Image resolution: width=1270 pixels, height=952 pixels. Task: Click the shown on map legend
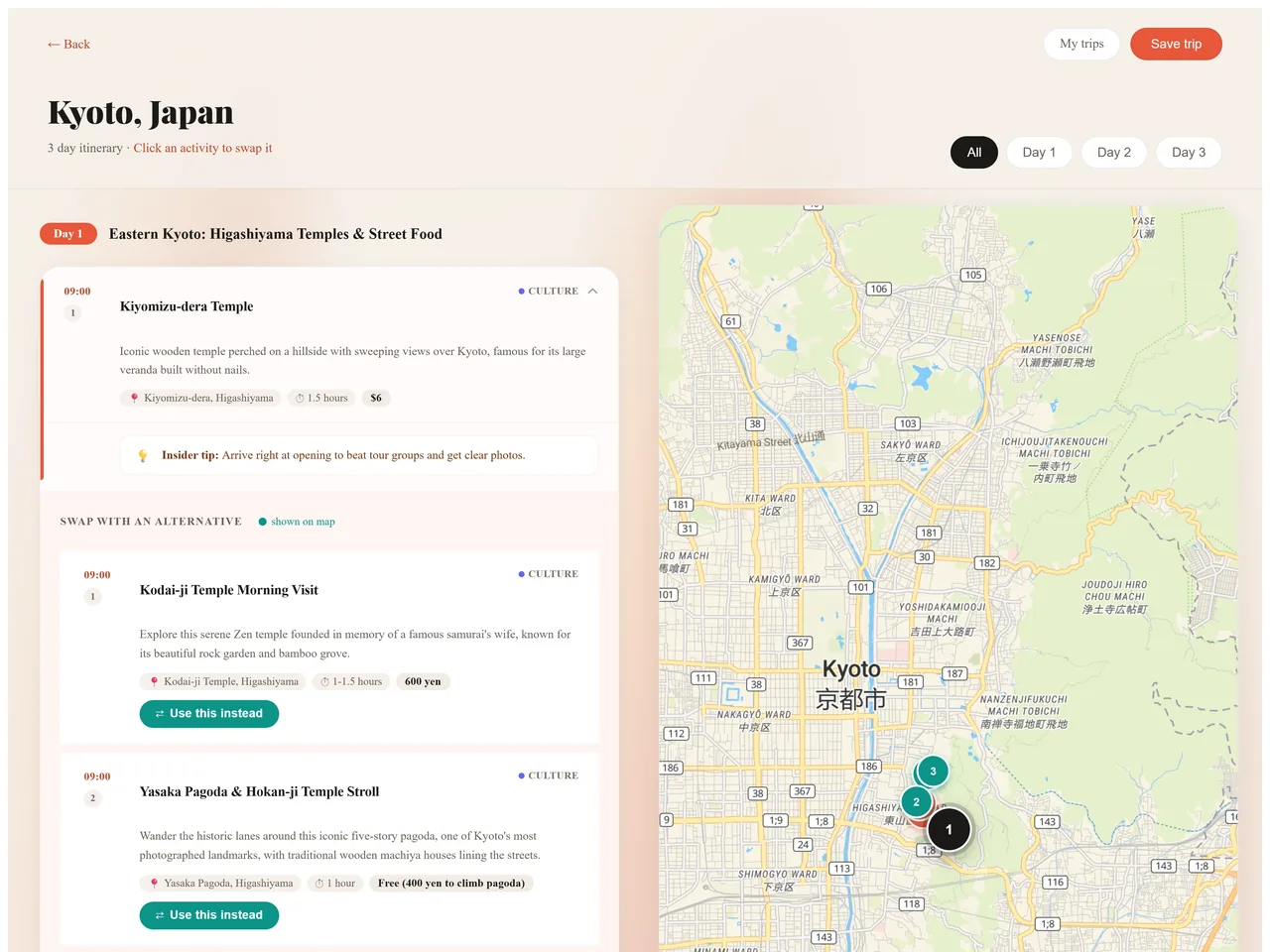pyautogui.click(x=297, y=522)
